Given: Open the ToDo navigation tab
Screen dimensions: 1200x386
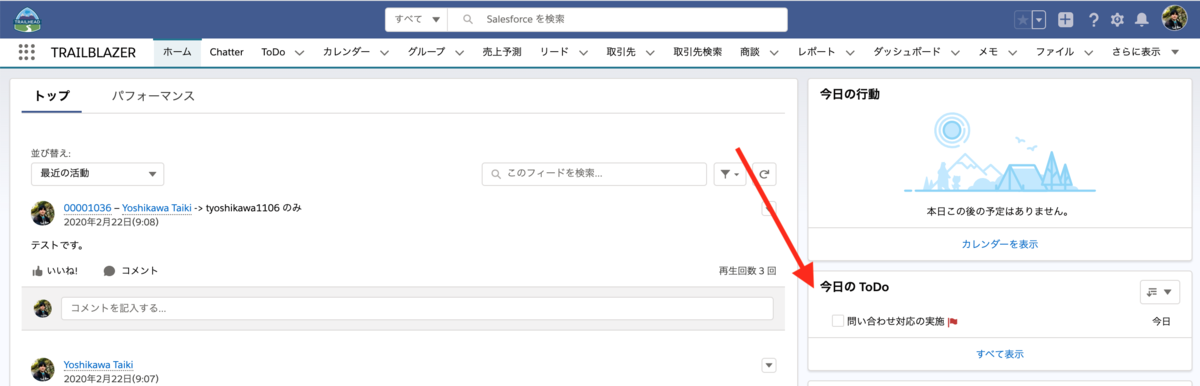Looking at the screenshot, I should point(273,52).
